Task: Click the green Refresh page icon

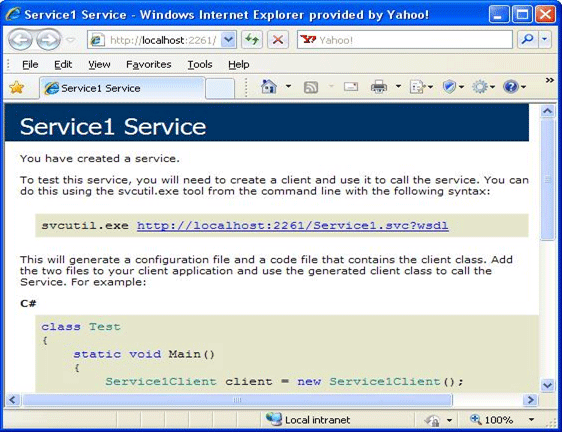Action: coord(252,40)
